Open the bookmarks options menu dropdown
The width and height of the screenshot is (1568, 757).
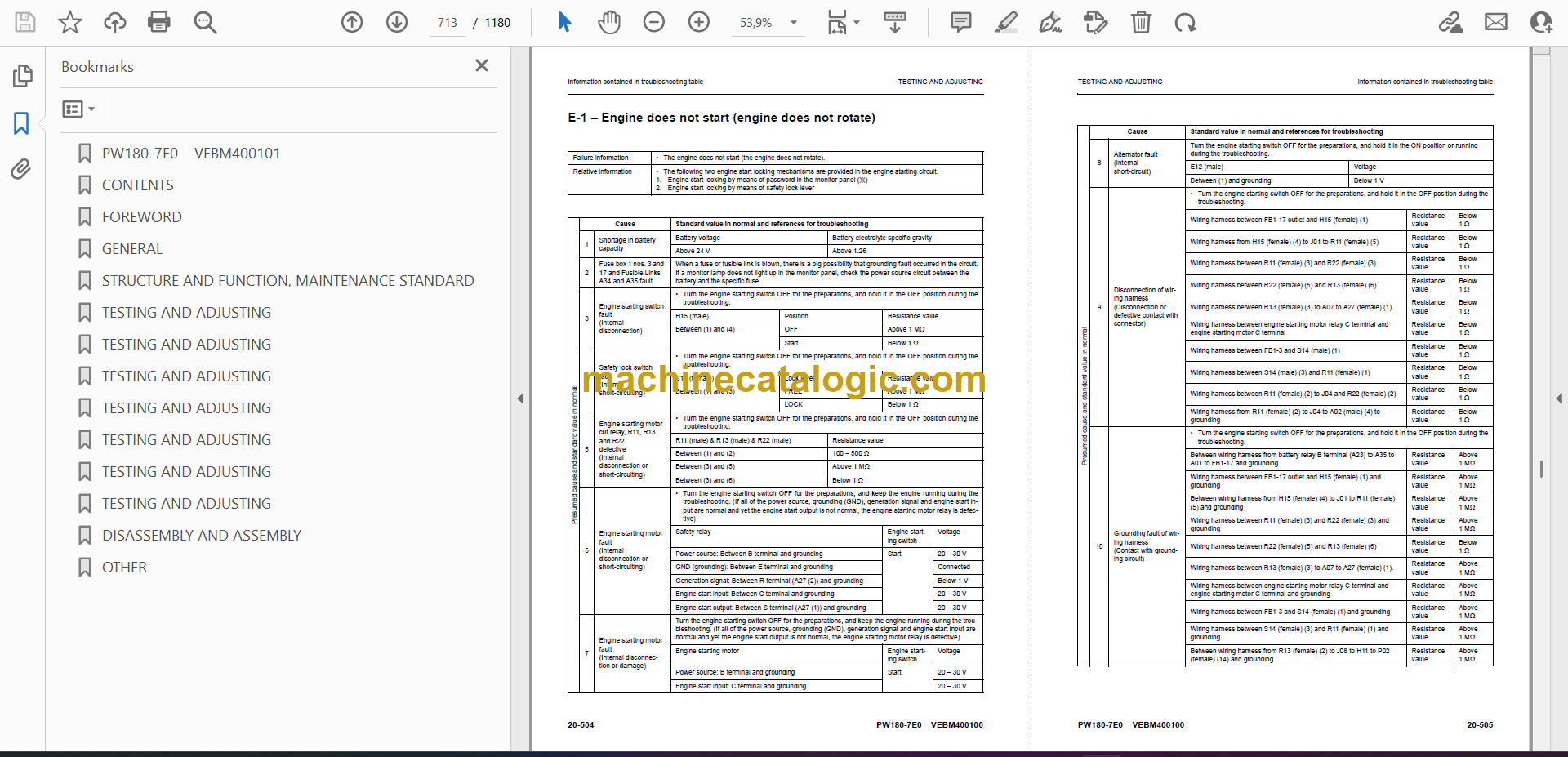click(x=79, y=109)
